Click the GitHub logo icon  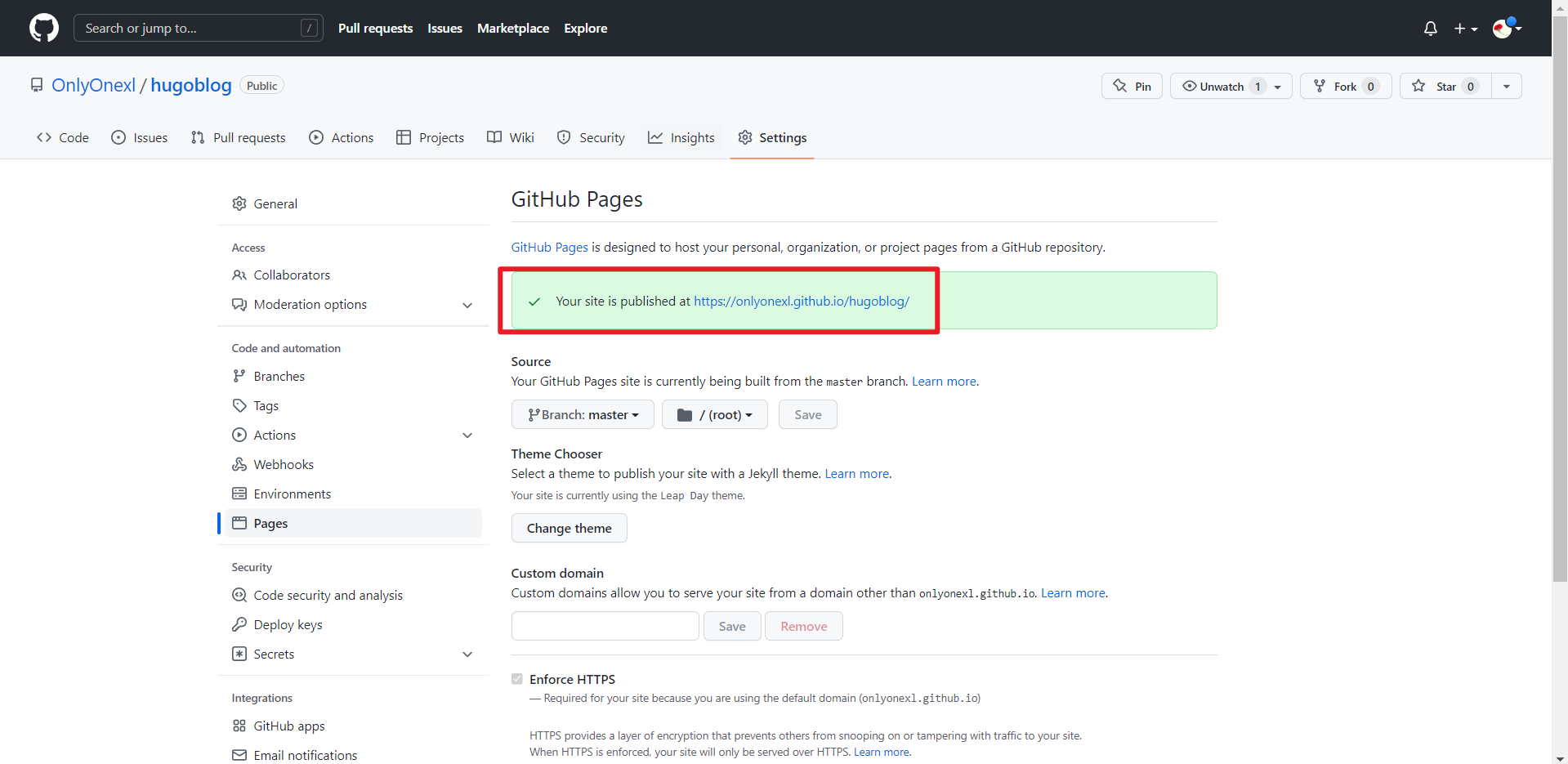44,28
